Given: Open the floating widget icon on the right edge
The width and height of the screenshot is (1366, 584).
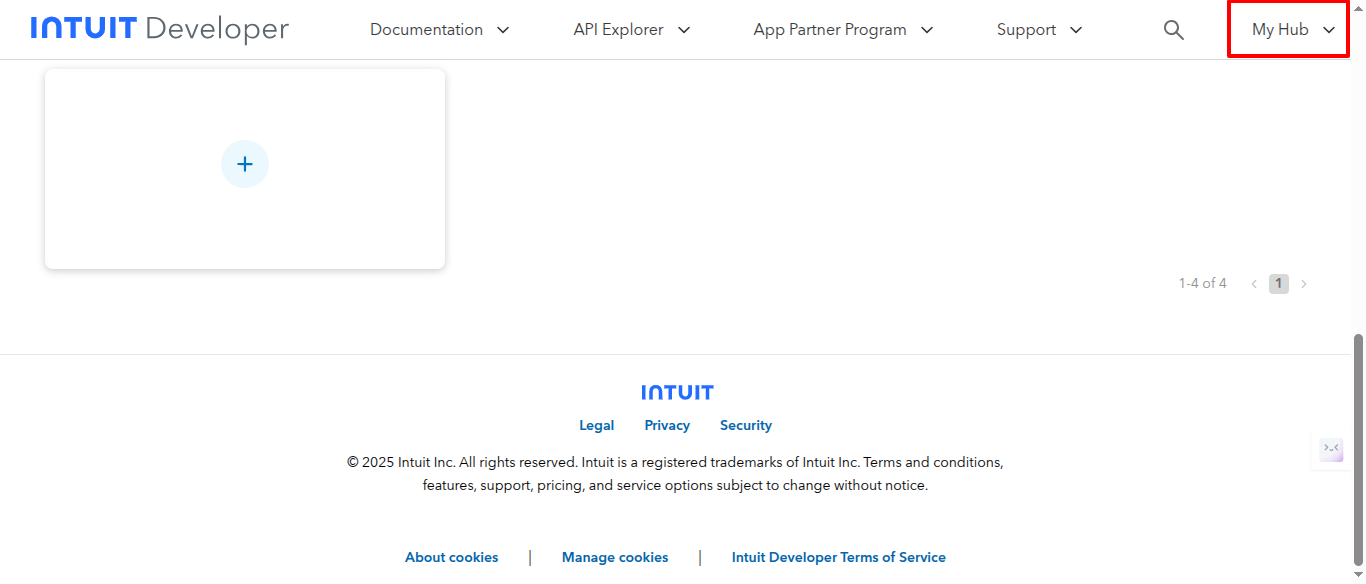Looking at the screenshot, I should (1330, 450).
